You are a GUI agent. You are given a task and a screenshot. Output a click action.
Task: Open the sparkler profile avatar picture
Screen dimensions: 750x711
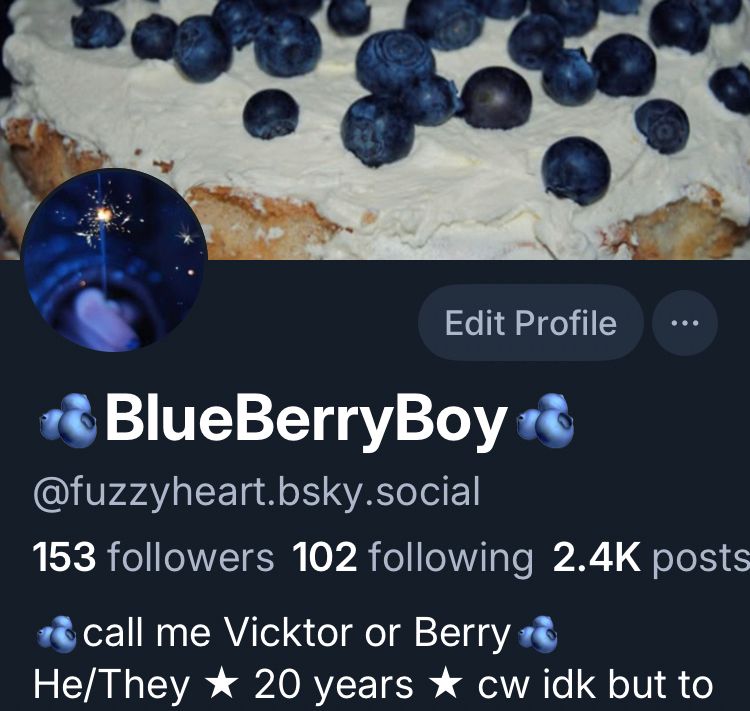(115, 260)
